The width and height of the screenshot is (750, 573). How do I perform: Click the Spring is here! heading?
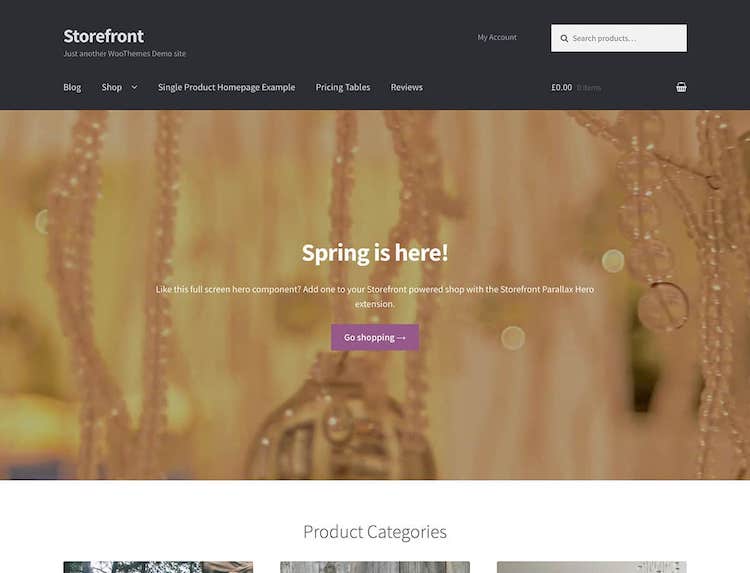(375, 253)
